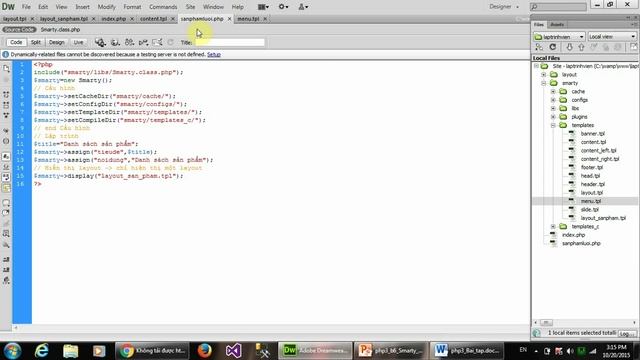Viewport: 640px width, 360px height.
Task: Open the Commands menu
Action: pos(163,7)
